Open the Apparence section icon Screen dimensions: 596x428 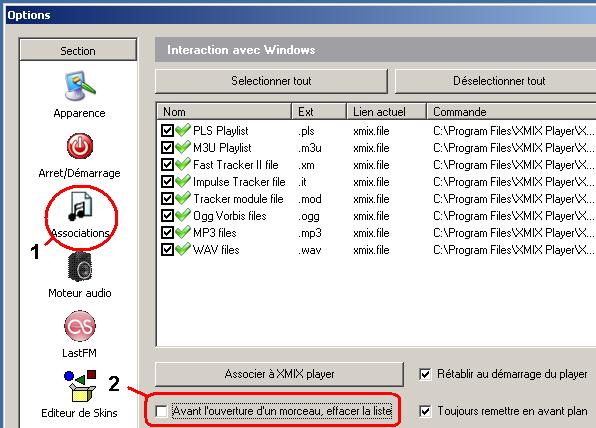79,87
